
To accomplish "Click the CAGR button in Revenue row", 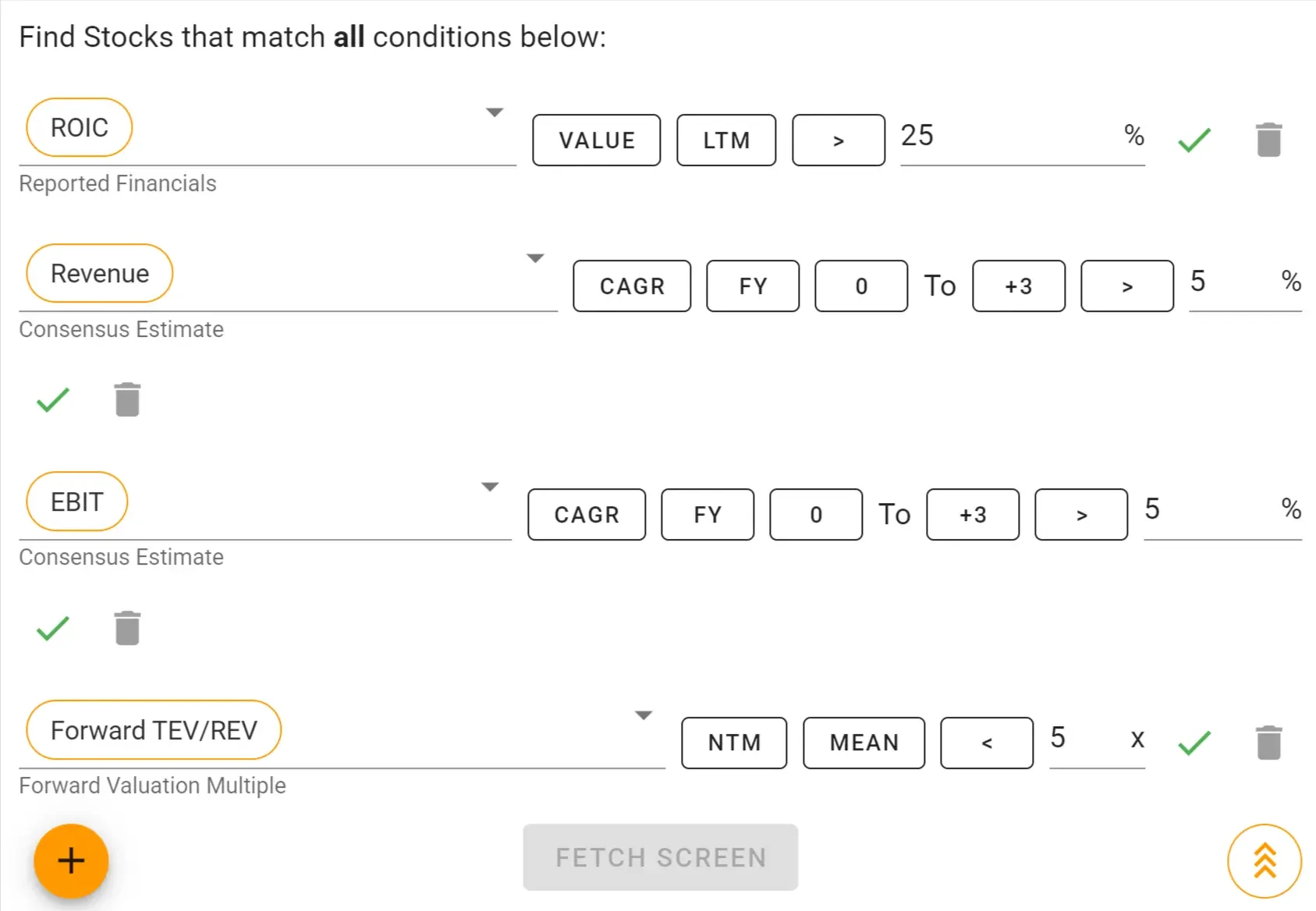I will [632, 286].
